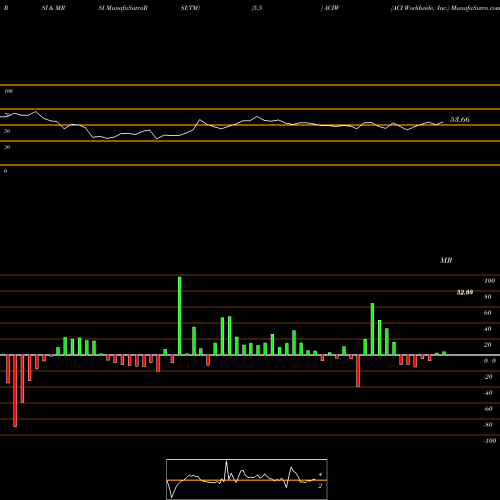Viewport: 500px width, 500px height.
Task: Click the longest red bar in the MR histogram
Action: tap(15, 391)
